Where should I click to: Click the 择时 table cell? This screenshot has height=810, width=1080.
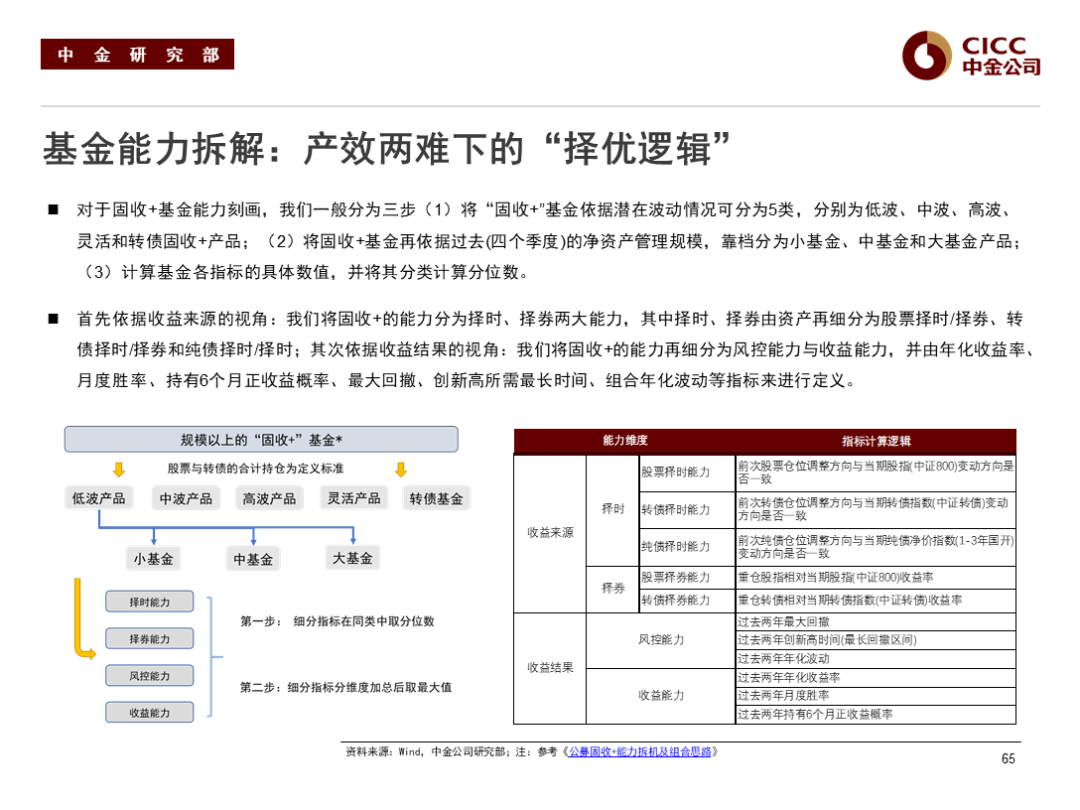coord(612,509)
